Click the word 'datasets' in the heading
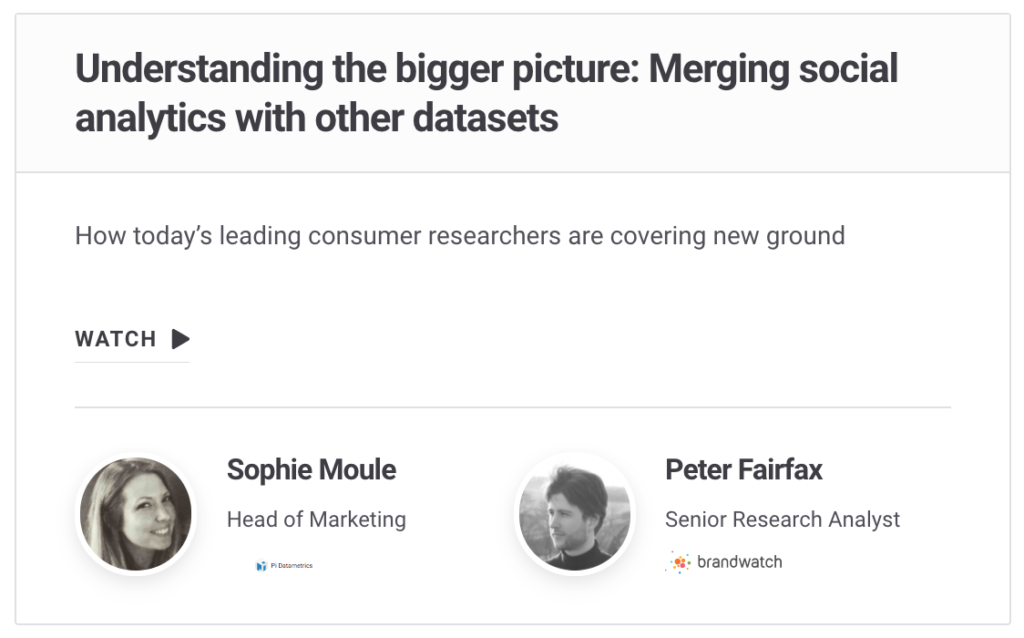Image resolution: width=1024 pixels, height=638 pixels. [x=485, y=118]
